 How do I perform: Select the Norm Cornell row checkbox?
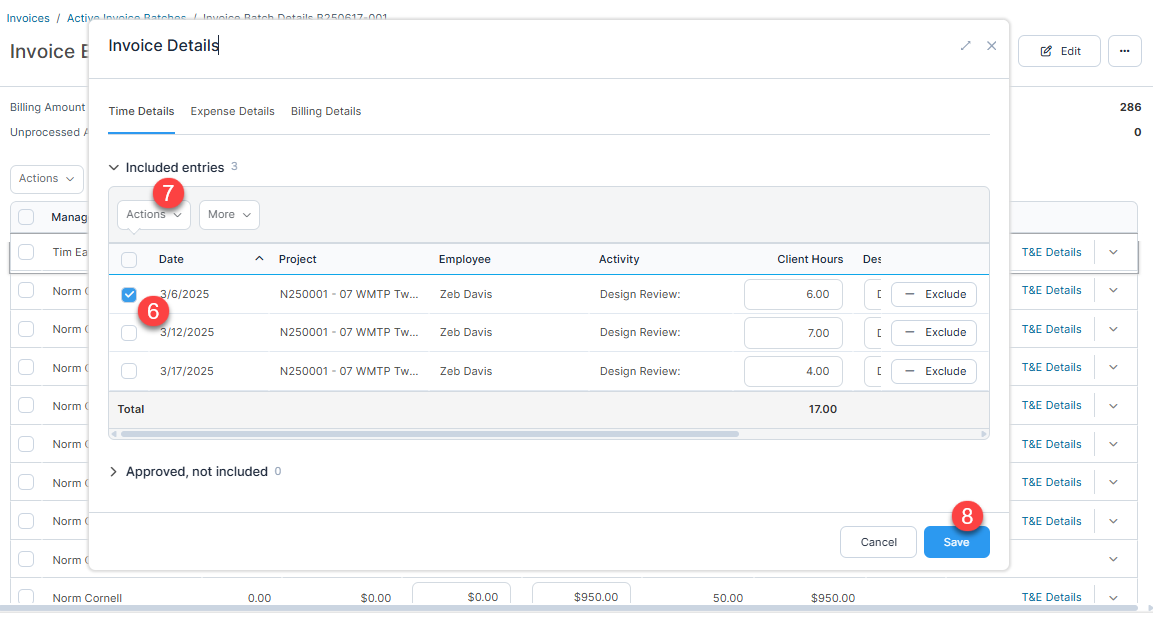tap(26, 597)
